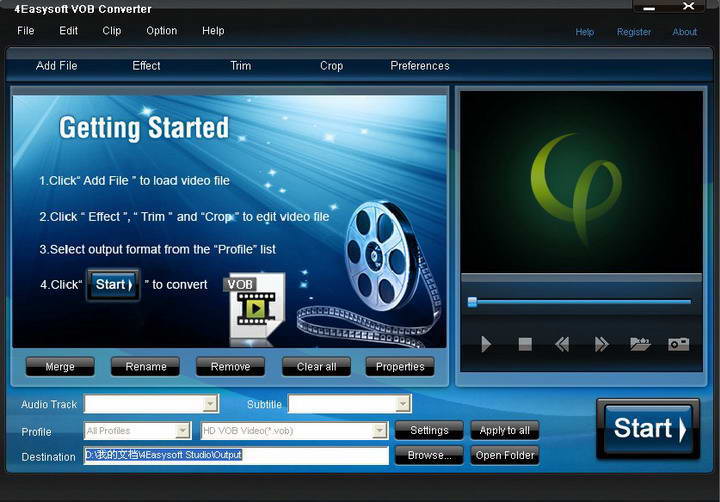Expand the HD VOB Video format dropdown
The height and width of the screenshot is (502, 720).
(380, 430)
